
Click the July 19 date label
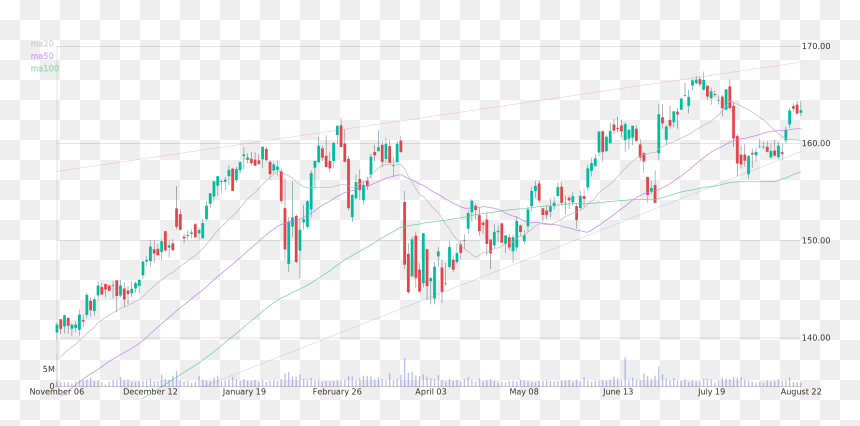pos(712,392)
